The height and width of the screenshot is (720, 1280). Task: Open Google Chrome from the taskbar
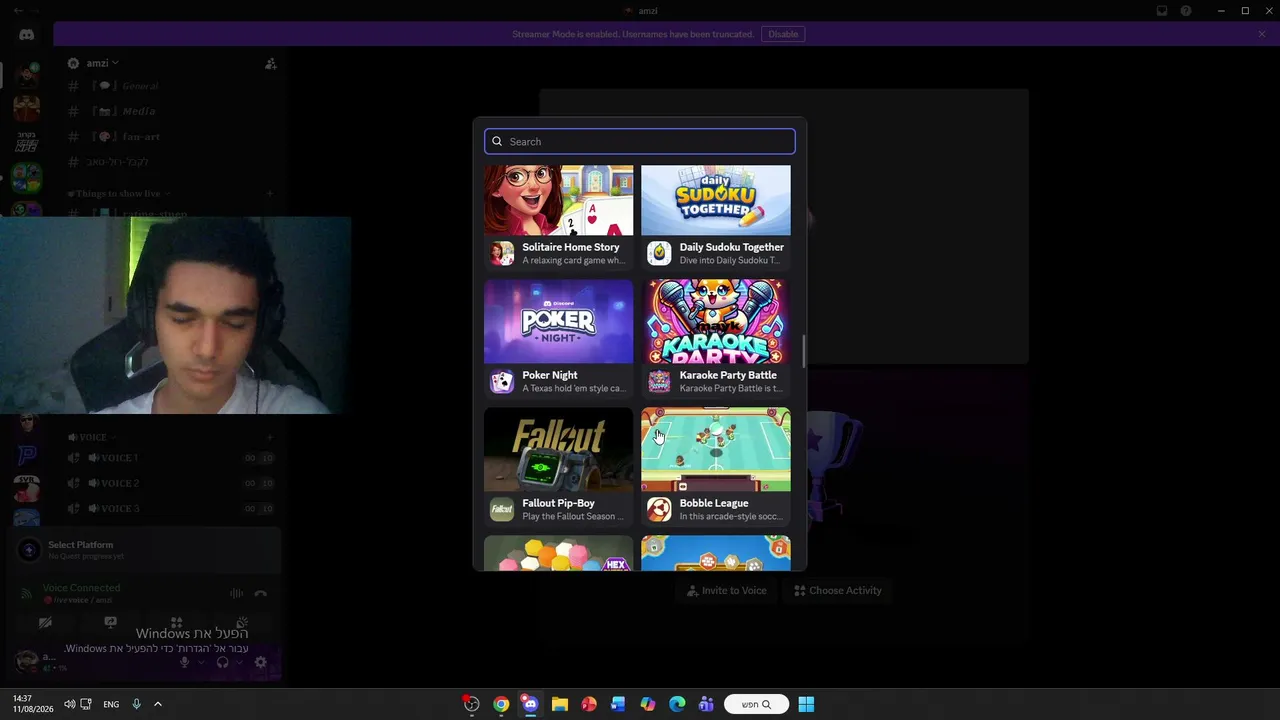click(501, 704)
